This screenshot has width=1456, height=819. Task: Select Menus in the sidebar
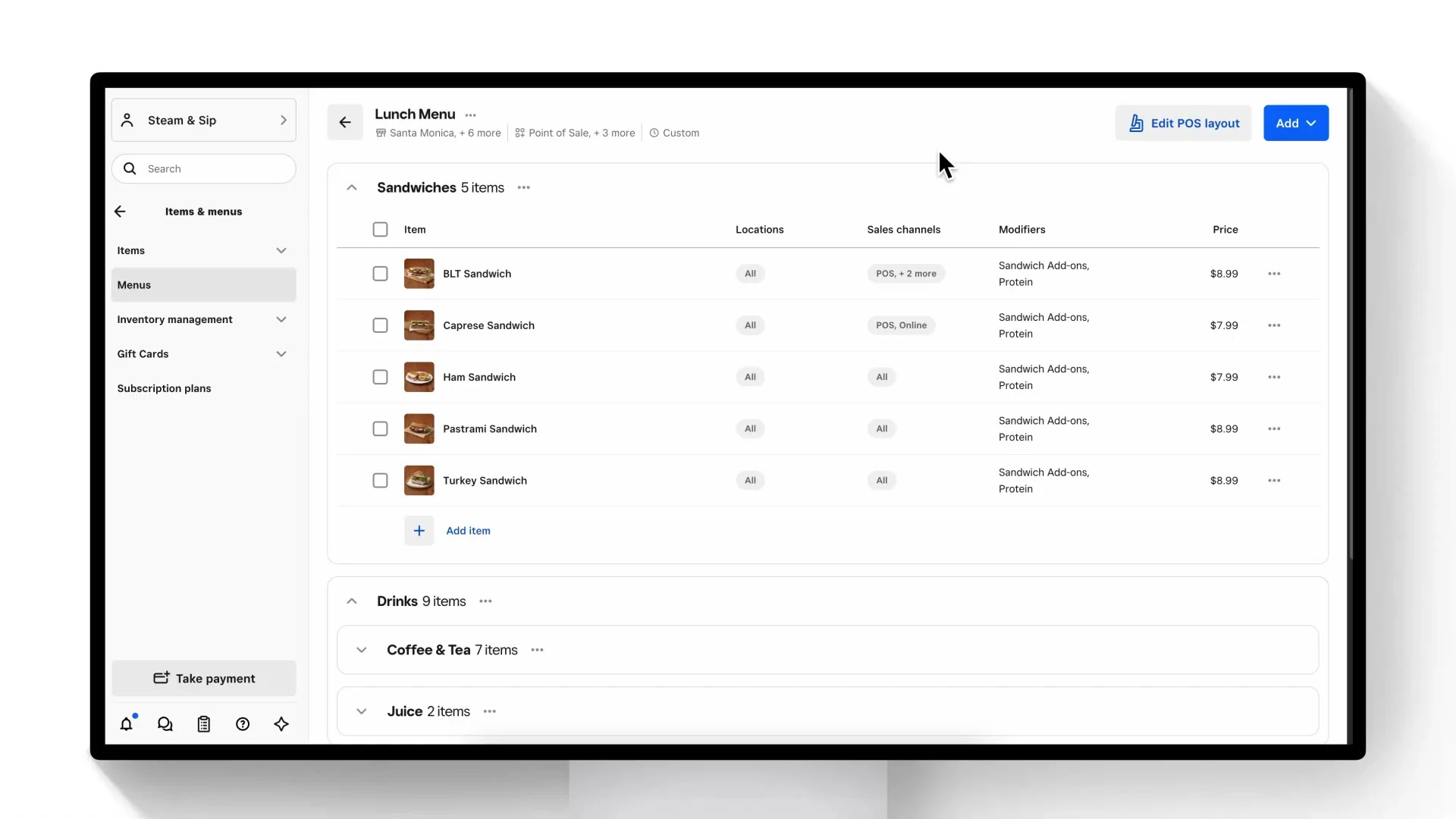point(203,285)
